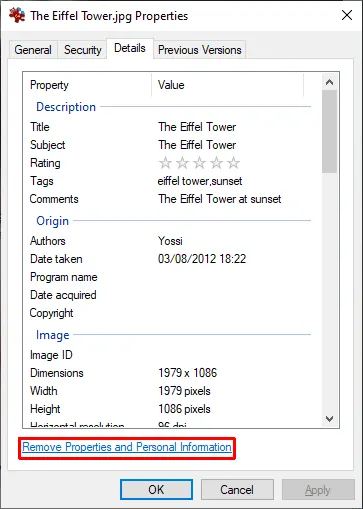Select the Copyright property row
The width and height of the screenshot is (363, 509).
[170, 313]
